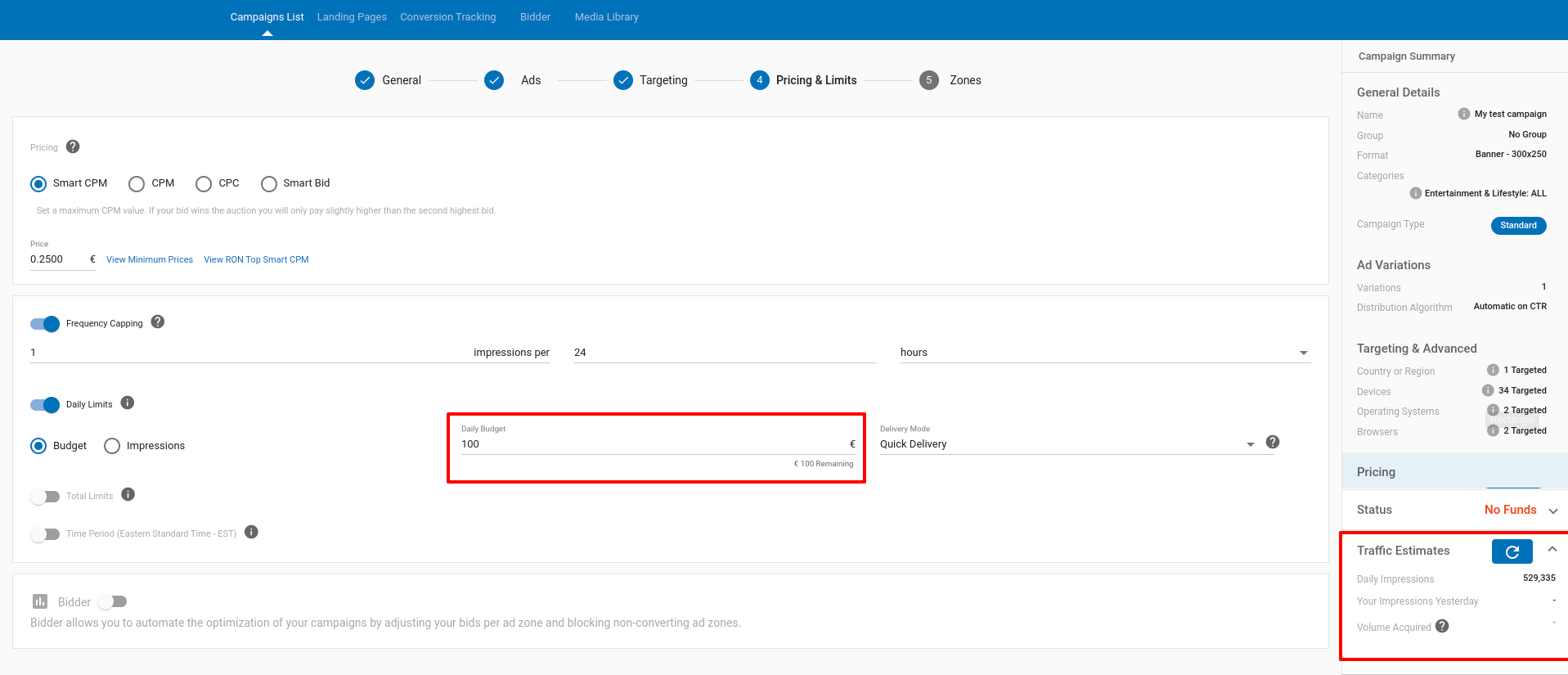This screenshot has width=1568, height=675.
Task: Choose the Impressions daily limit option
Action: pos(112,446)
